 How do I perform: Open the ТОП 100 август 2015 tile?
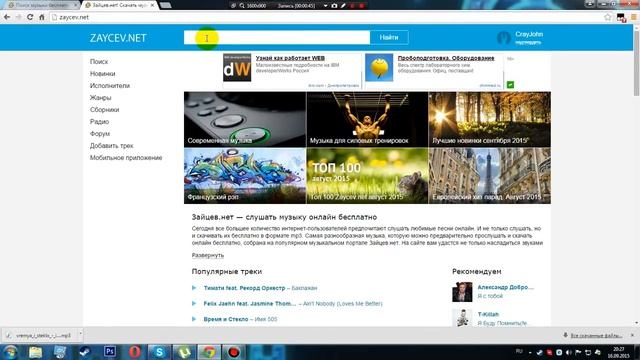point(367,176)
